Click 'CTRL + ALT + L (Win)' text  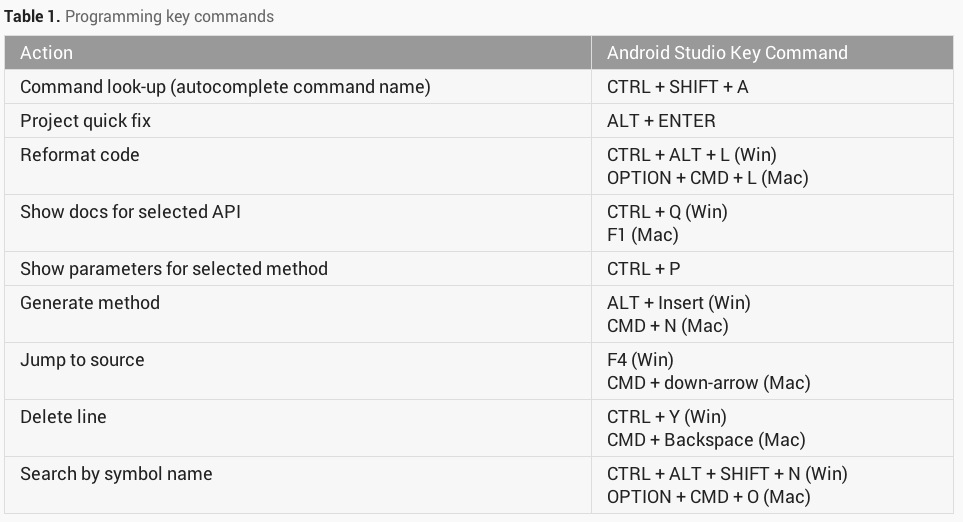[691, 155]
